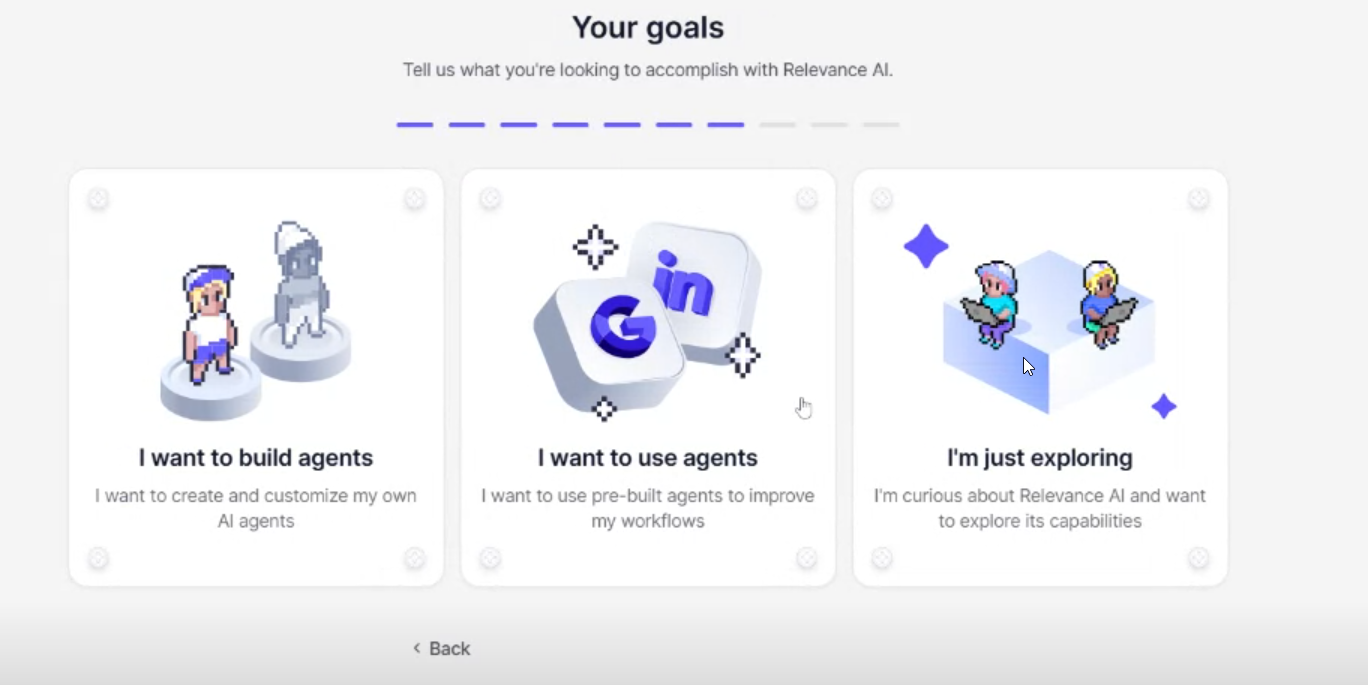Choose the "I'm just exploring" option

(x=1039, y=375)
